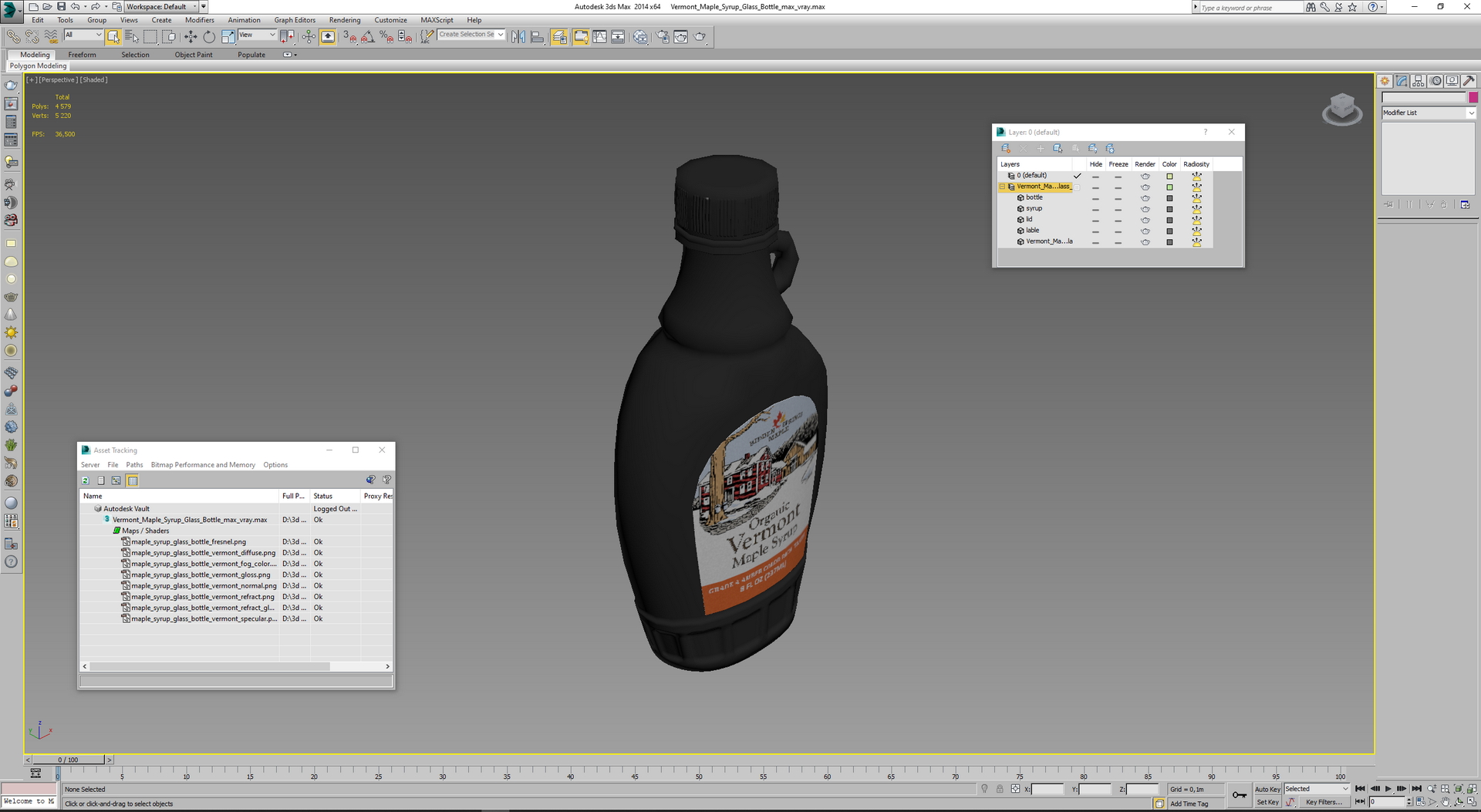Switch to the Object Paint ribbon tab

pyautogui.click(x=194, y=55)
